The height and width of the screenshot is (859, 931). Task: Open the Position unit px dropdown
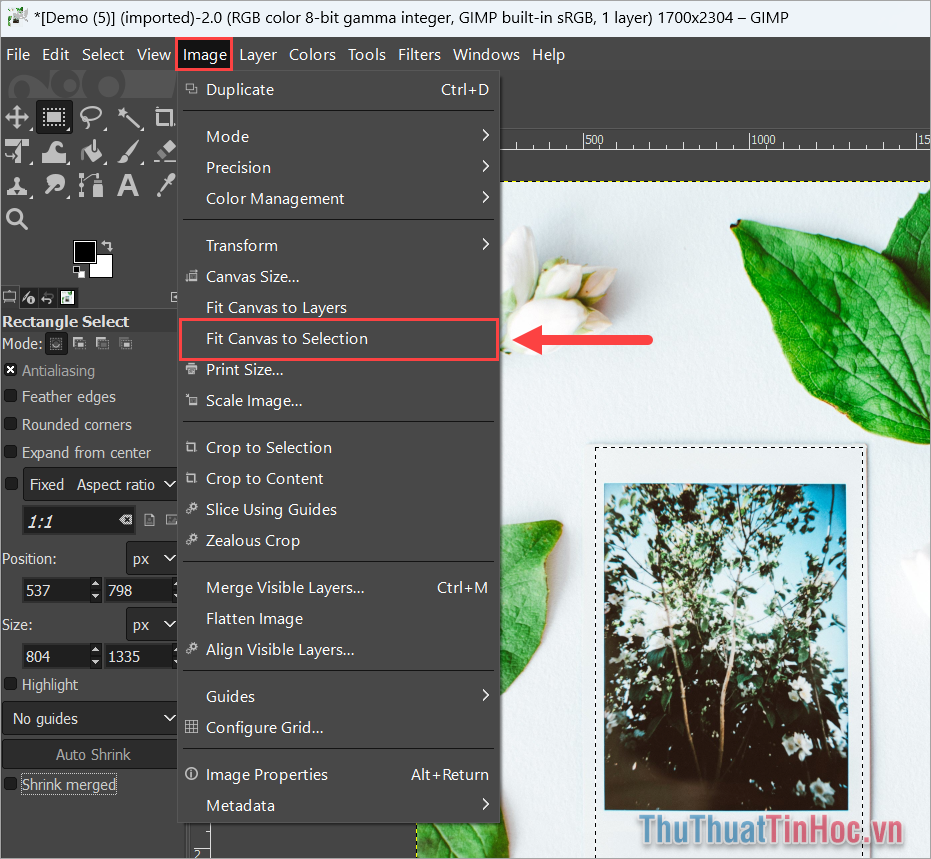[x=152, y=559]
